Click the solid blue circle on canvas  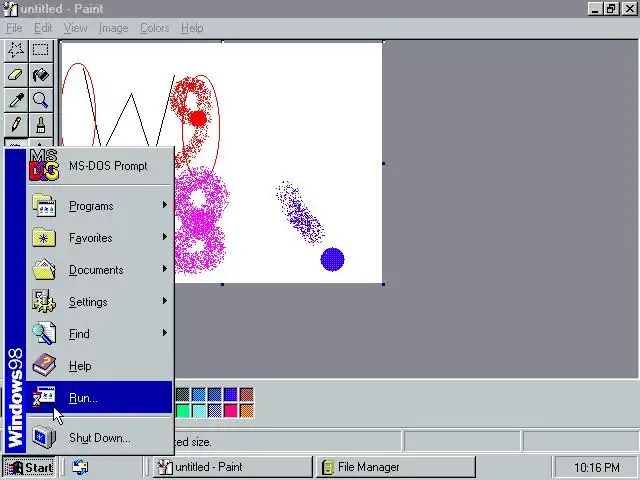[332, 259]
